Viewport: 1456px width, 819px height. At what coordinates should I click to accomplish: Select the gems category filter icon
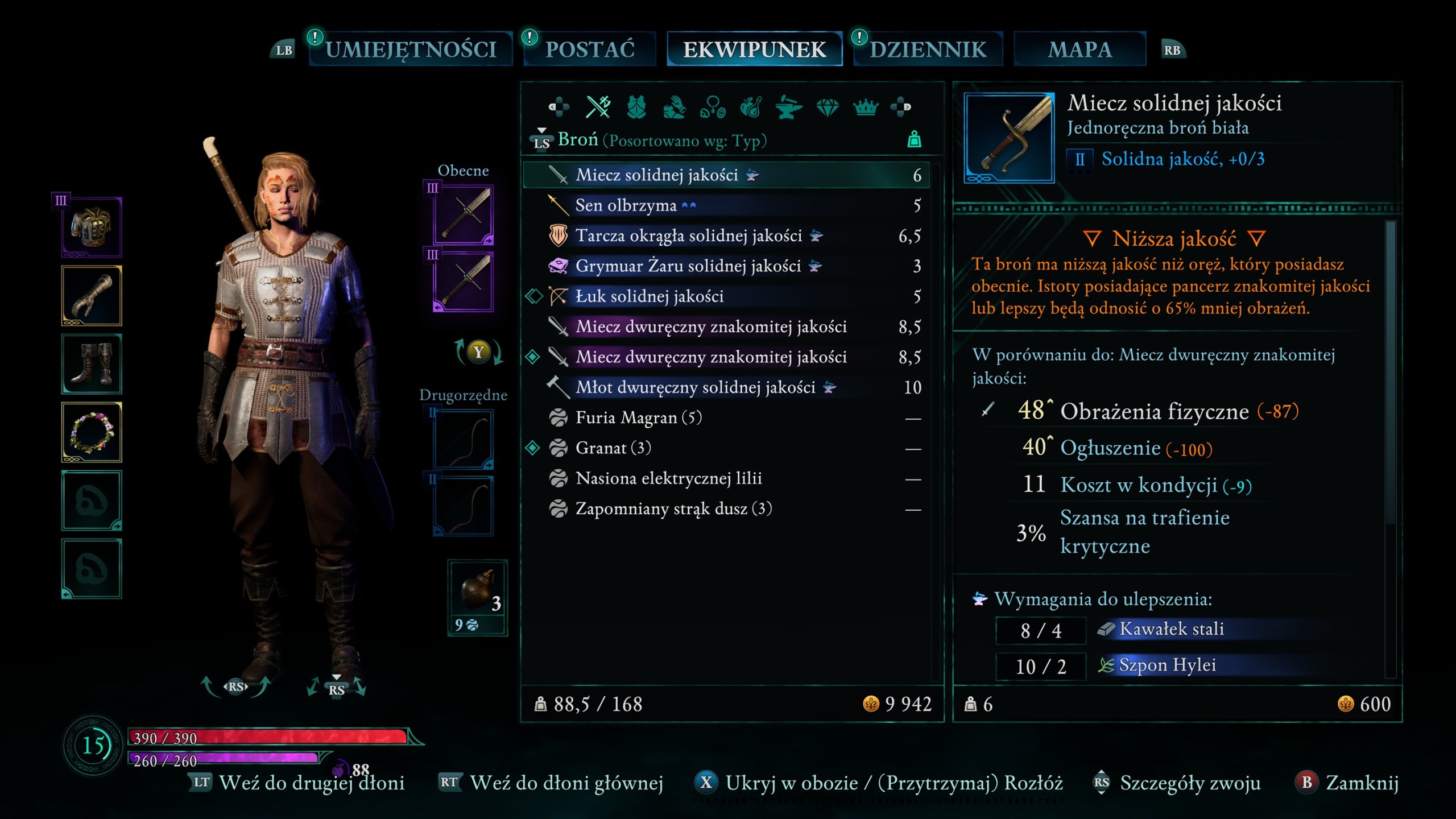pyautogui.click(x=827, y=107)
